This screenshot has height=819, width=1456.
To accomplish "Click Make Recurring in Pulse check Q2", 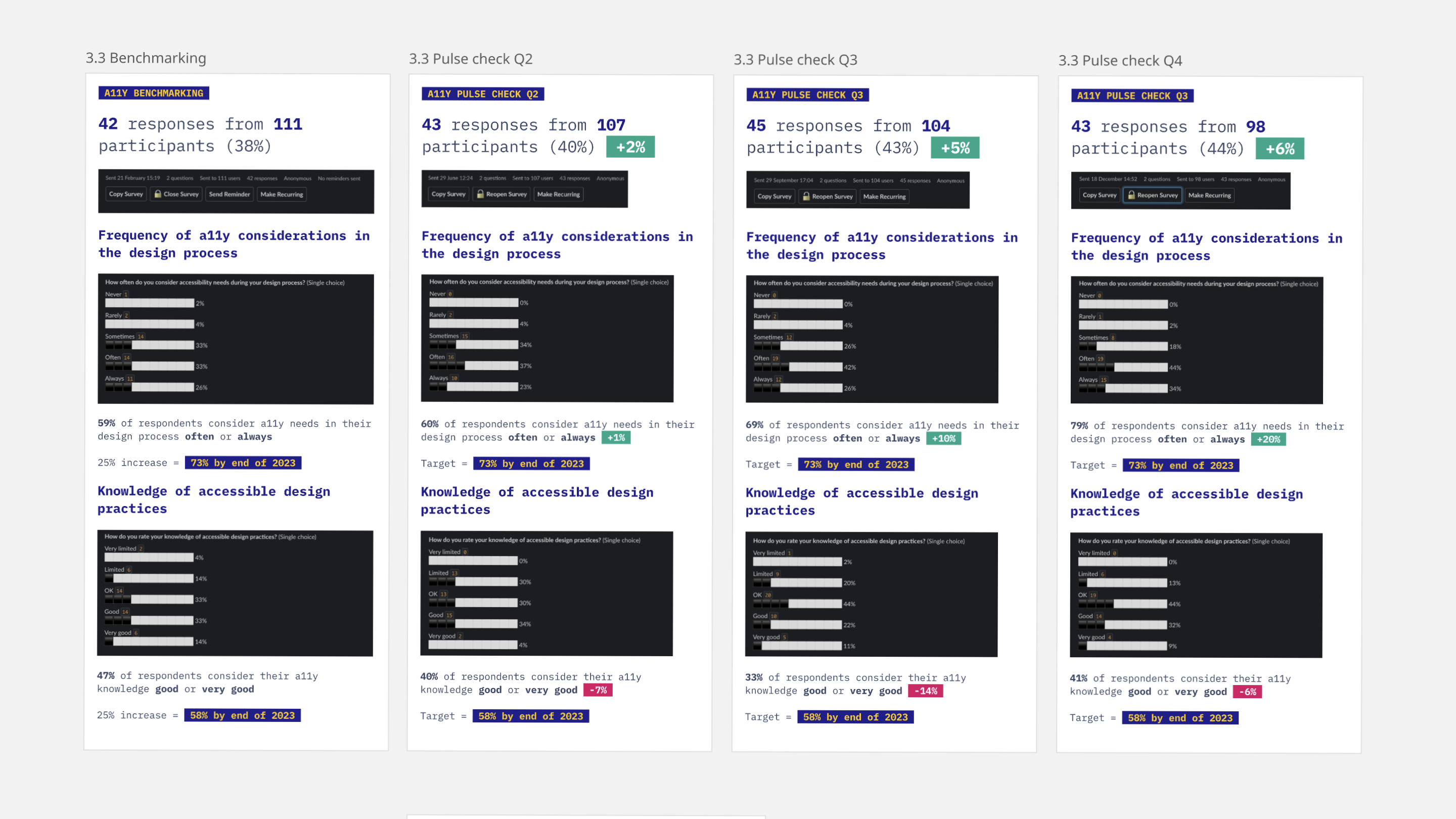I will point(559,195).
